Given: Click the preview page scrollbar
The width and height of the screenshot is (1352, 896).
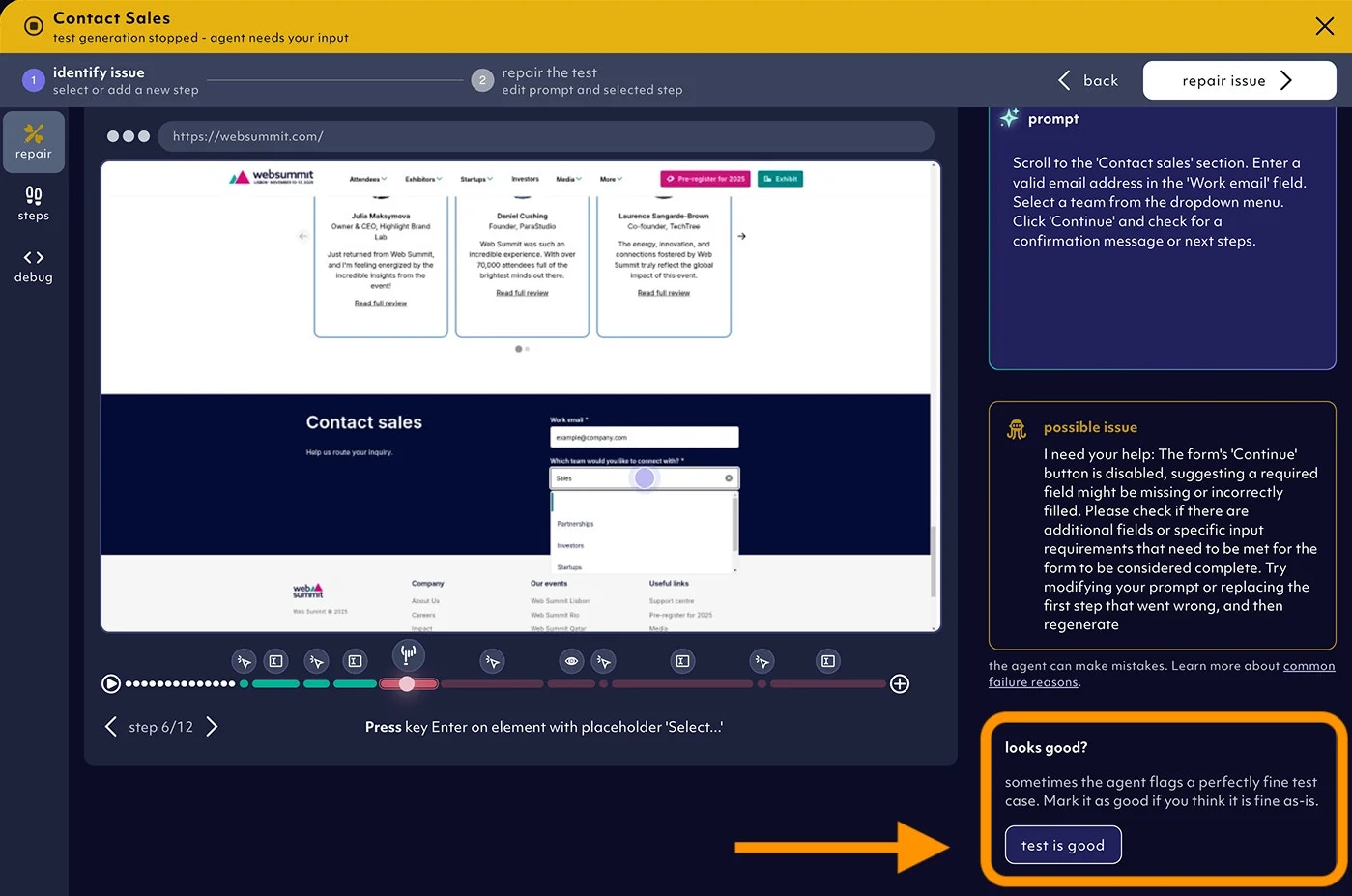Looking at the screenshot, I should 933,561.
